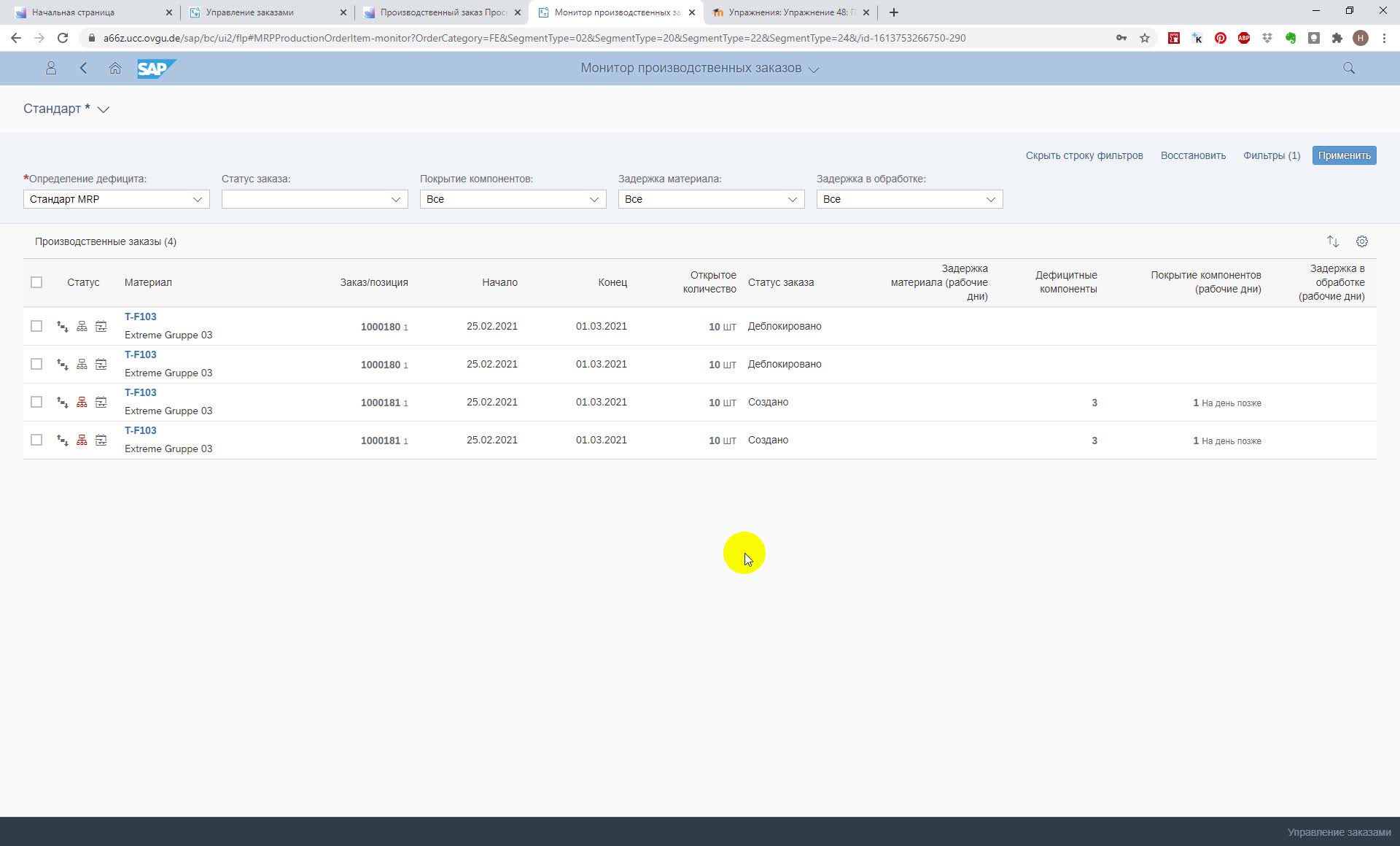This screenshot has height=846, width=1400.
Task: Switch to the Производственный заказ browser tab
Action: (x=441, y=12)
